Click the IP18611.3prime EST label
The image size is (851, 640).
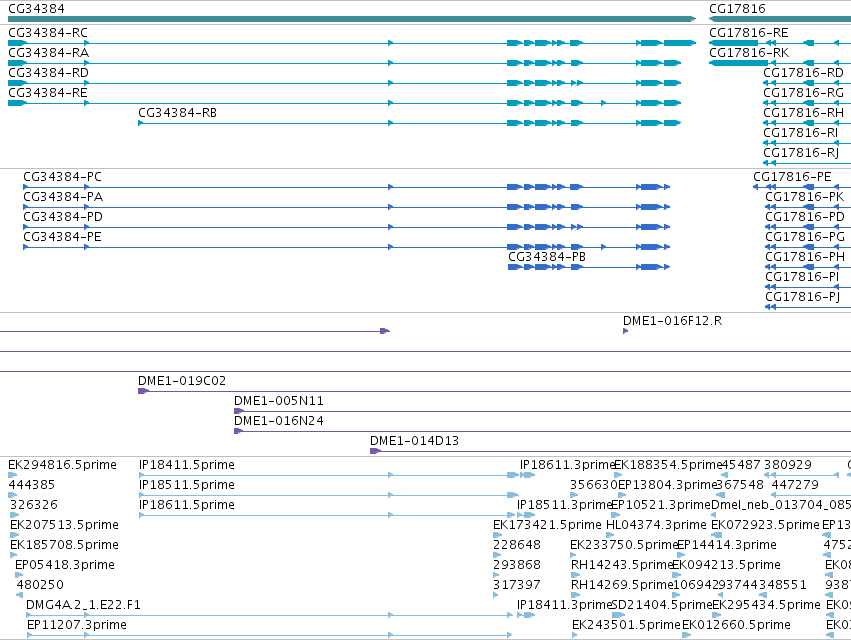[x=567, y=465]
